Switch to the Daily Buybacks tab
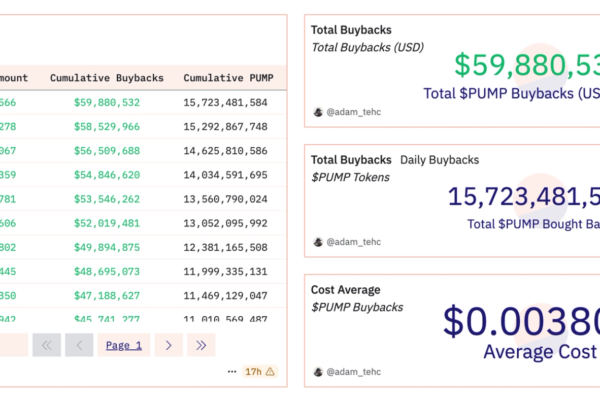 tap(439, 160)
